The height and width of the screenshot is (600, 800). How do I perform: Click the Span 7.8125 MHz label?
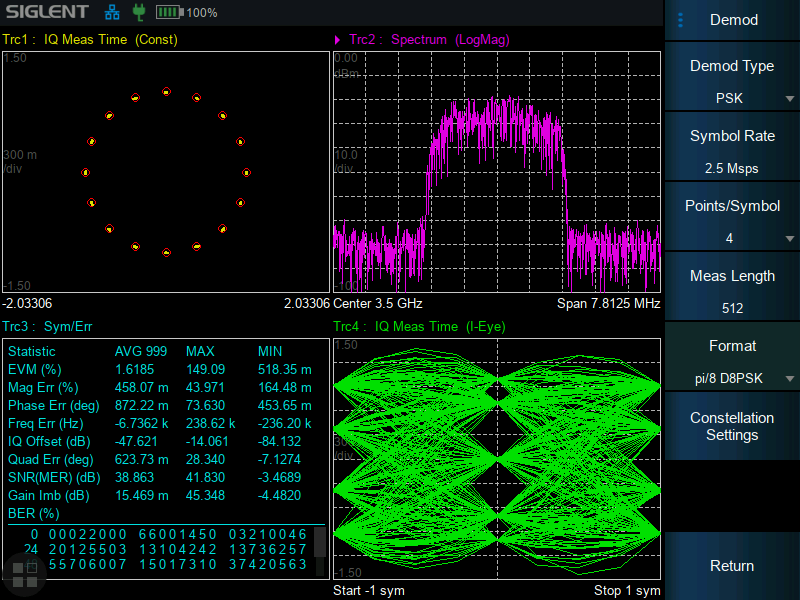click(608, 303)
